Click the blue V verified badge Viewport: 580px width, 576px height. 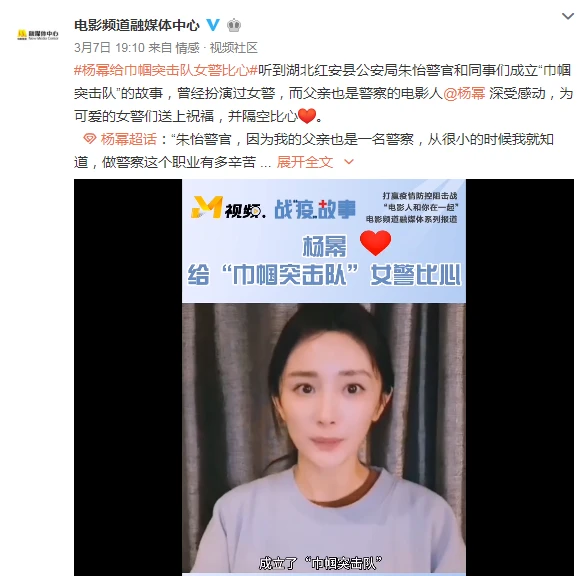pos(213,25)
